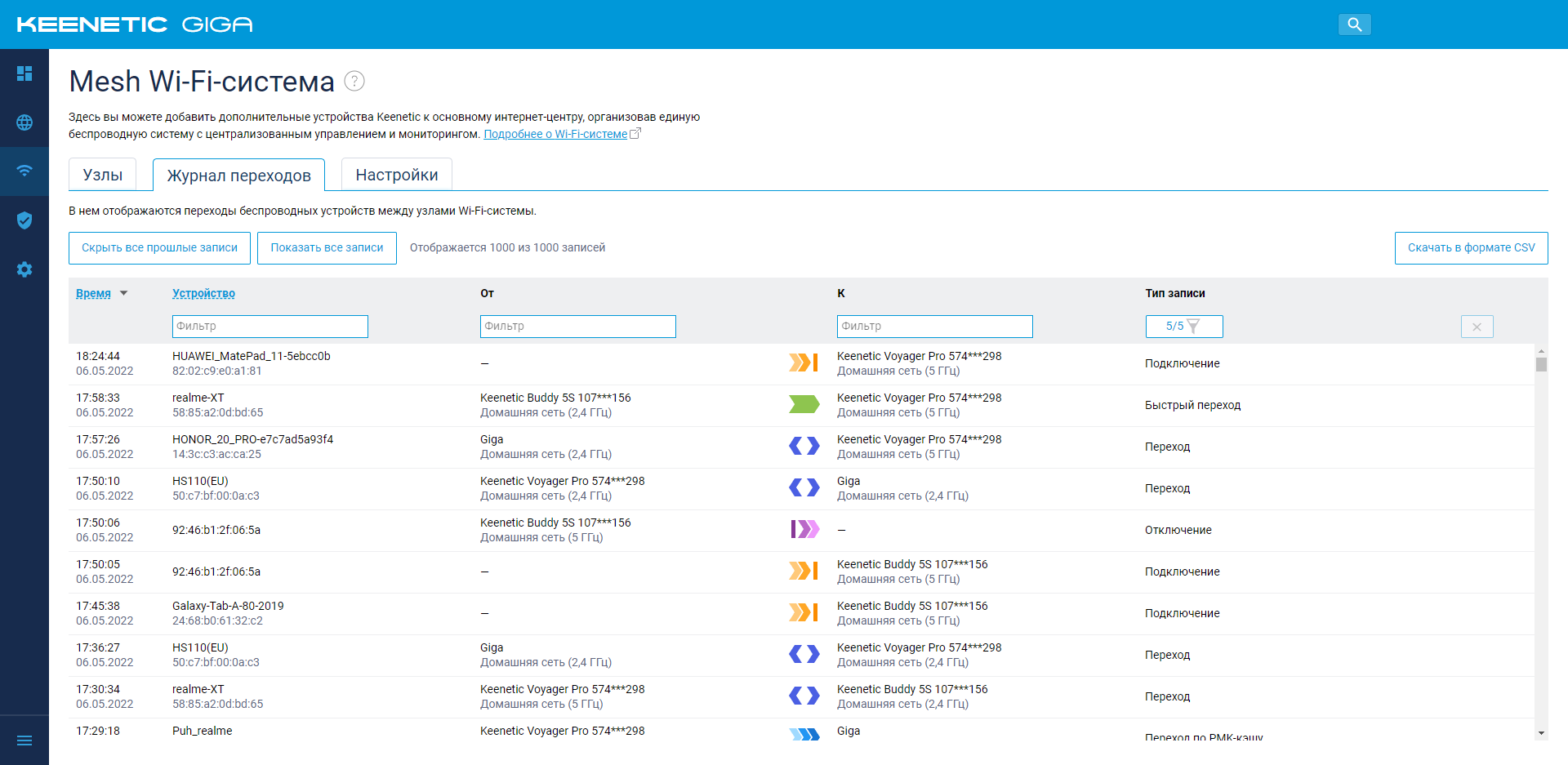Screen dimensions: 1568x765
Task: Open the Настройки tab
Action: click(397, 175)
